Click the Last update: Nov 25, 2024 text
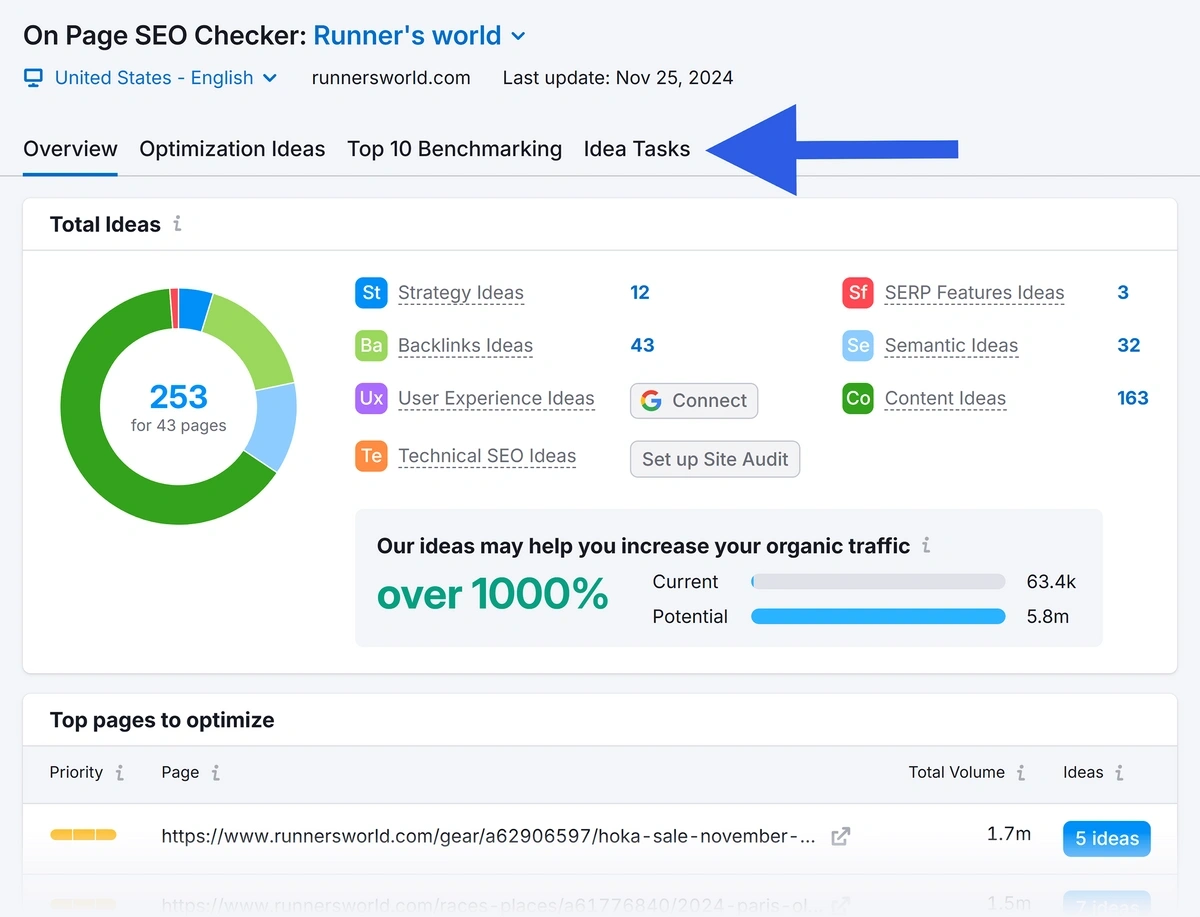 [618, 78]
